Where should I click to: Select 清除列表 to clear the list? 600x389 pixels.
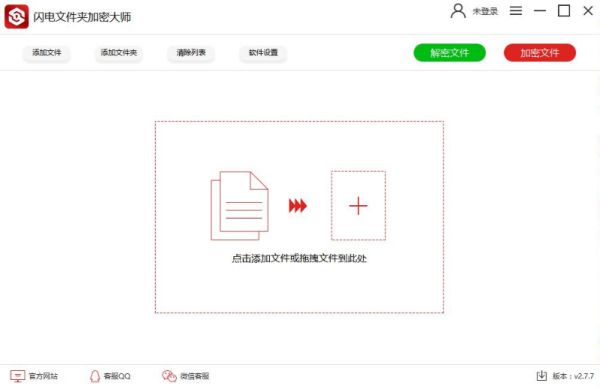click(191, 52)
